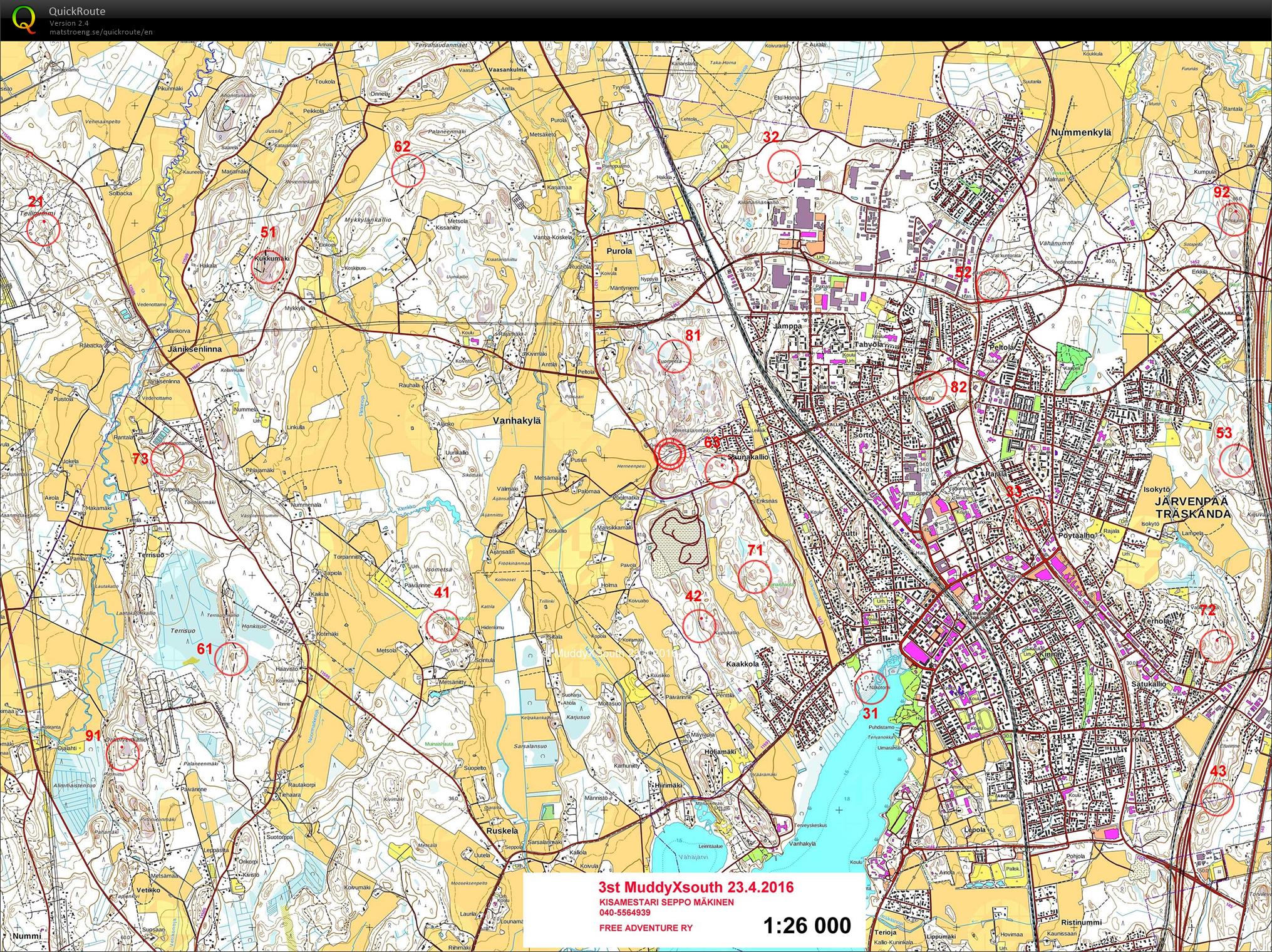The width and height of the screenshot is (1272, 952).
Task: Click the FREE ADVENTURE RY text
Action: pos(646,928)
